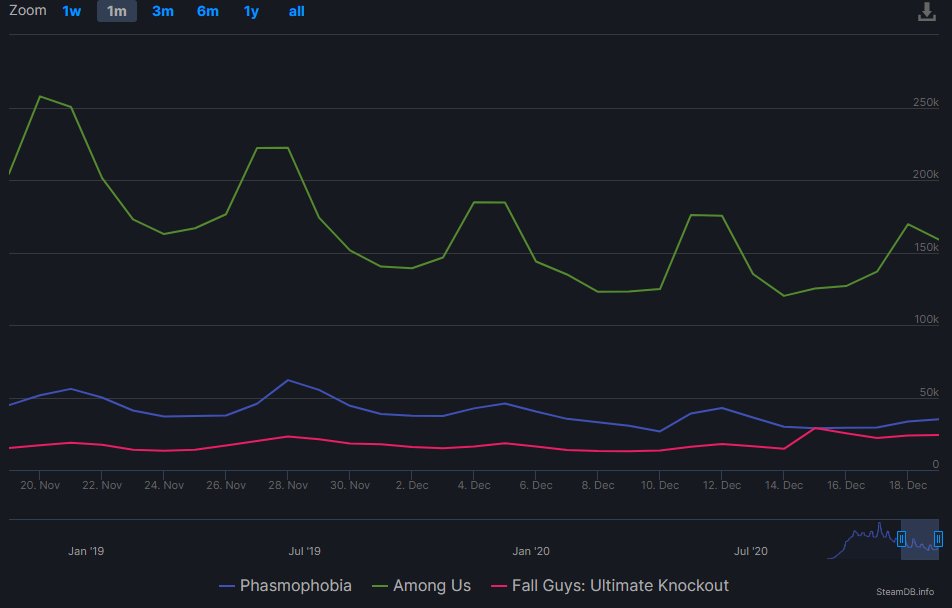Click the 100k y-axis label

point(926,319)
